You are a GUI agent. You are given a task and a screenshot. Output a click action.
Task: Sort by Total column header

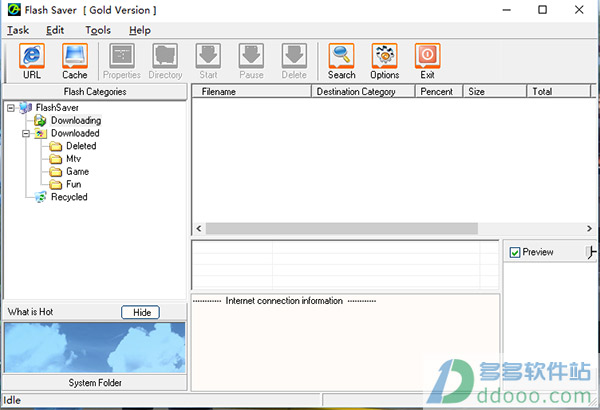559,91
